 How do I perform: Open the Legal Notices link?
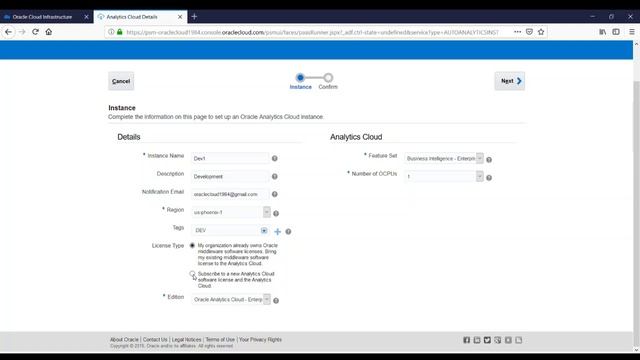tap(187, 340)
